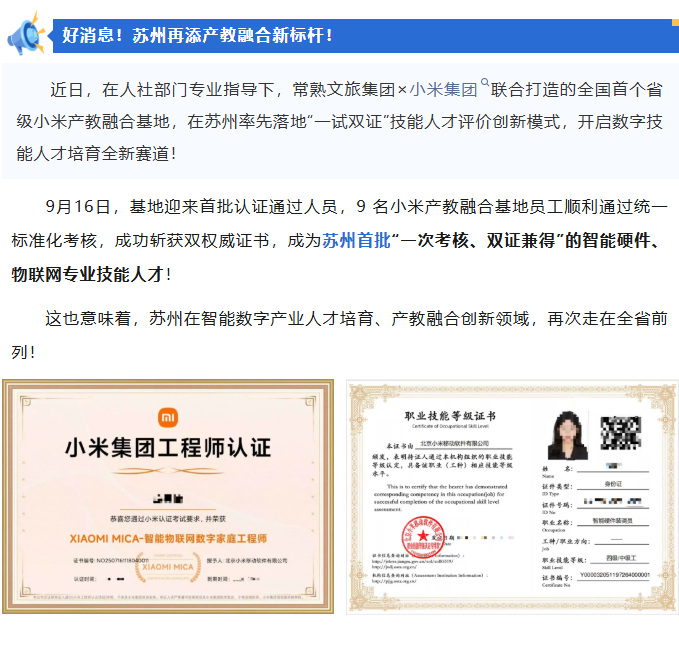
Task: Click the orange Mi logo on certificate
Action: pos(168,418)
